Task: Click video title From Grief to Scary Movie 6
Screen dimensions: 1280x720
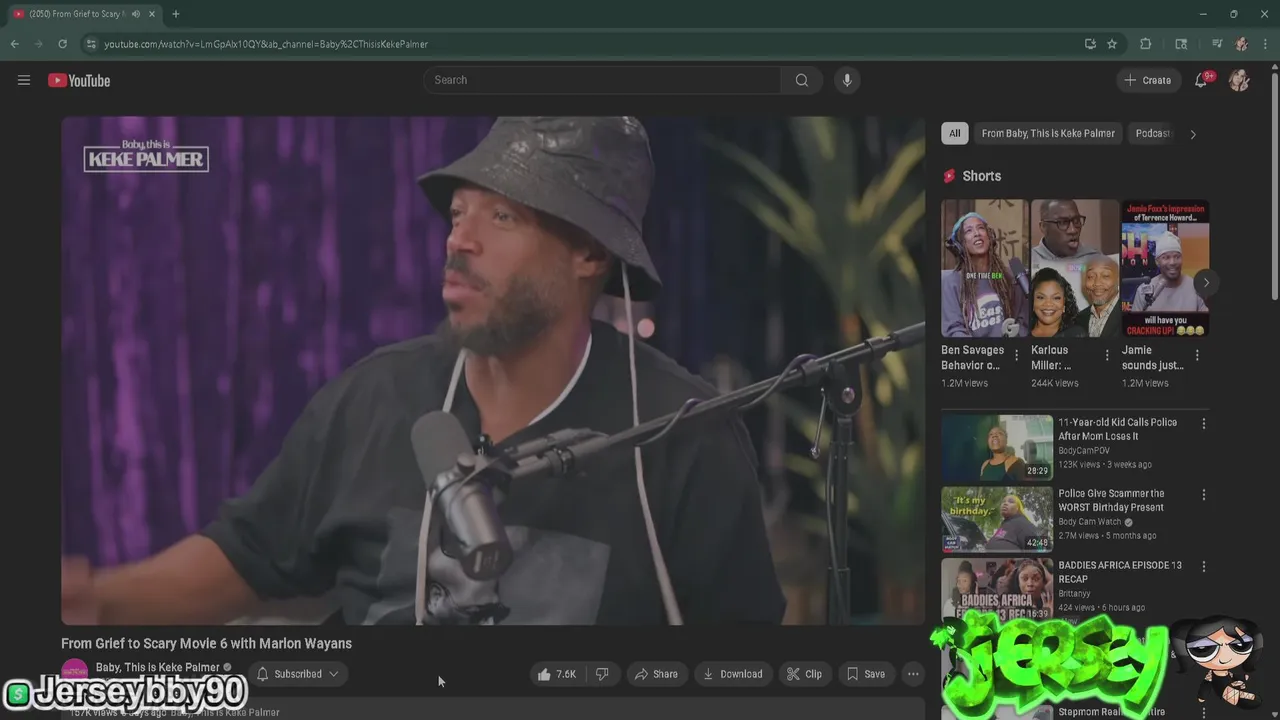Action: pos(206,643)
